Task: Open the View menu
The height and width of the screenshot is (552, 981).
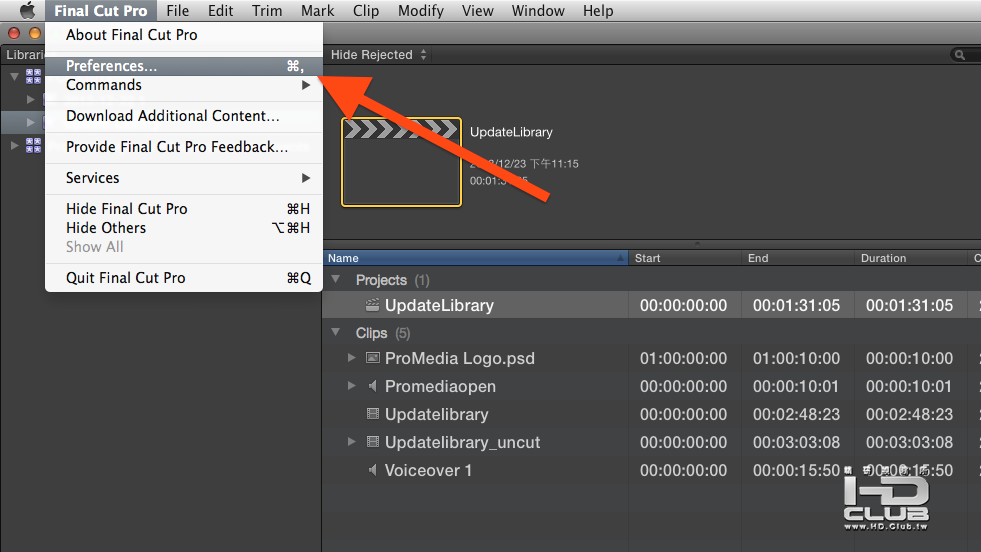Action: (x=477, y=11)
